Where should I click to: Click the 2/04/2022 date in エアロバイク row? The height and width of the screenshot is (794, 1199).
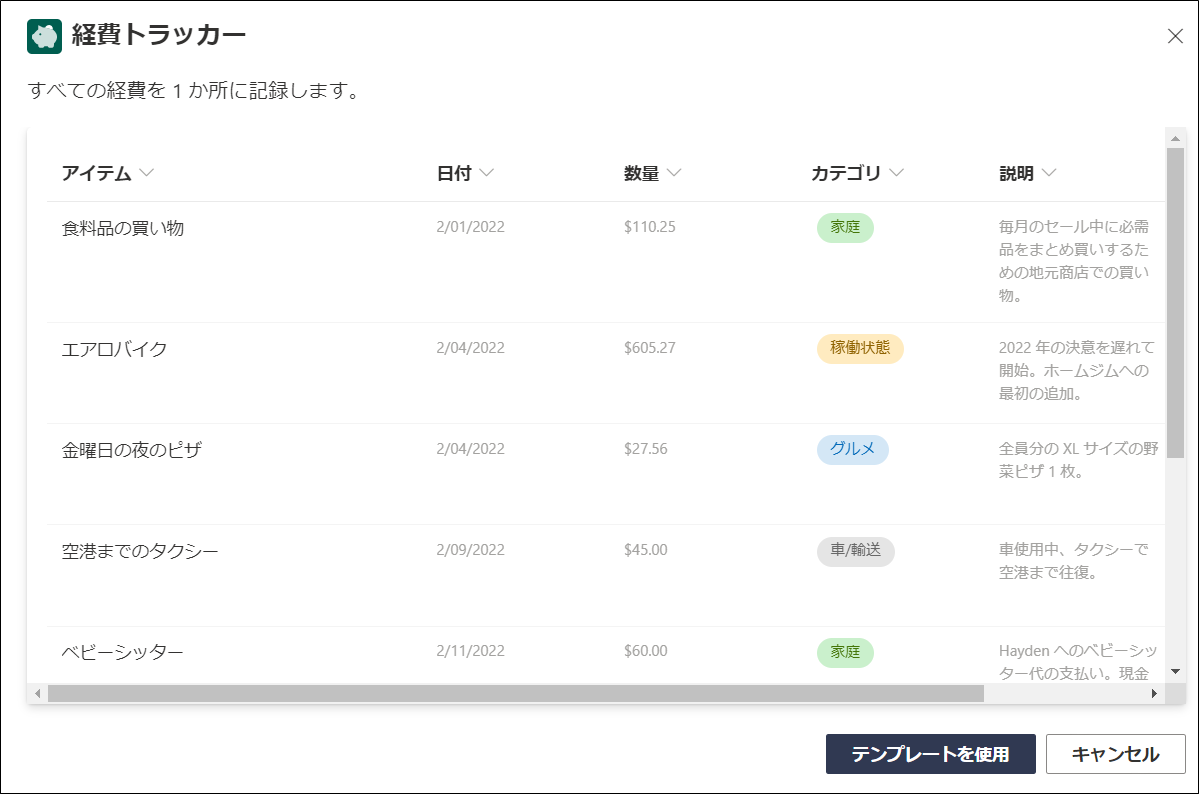pyautogui.click(x=470, y=347)
